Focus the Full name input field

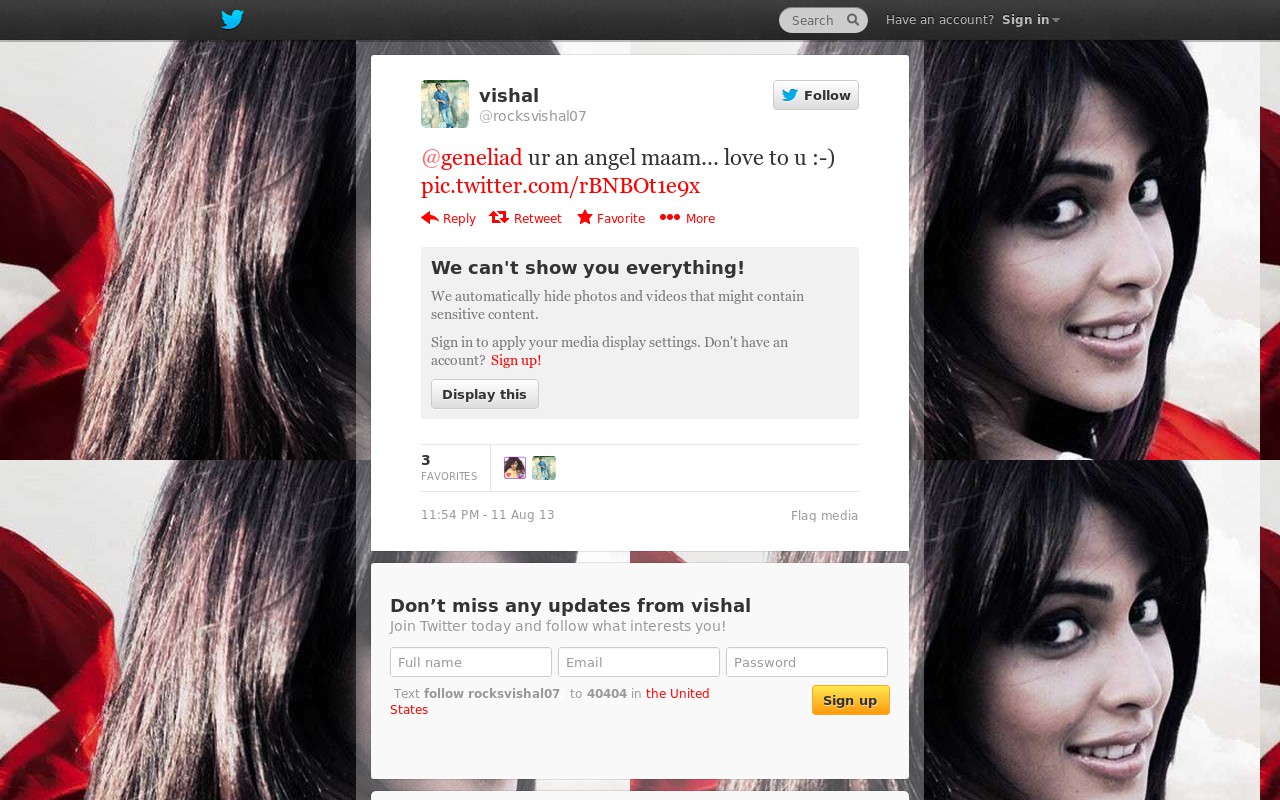(x=471, y=662)
